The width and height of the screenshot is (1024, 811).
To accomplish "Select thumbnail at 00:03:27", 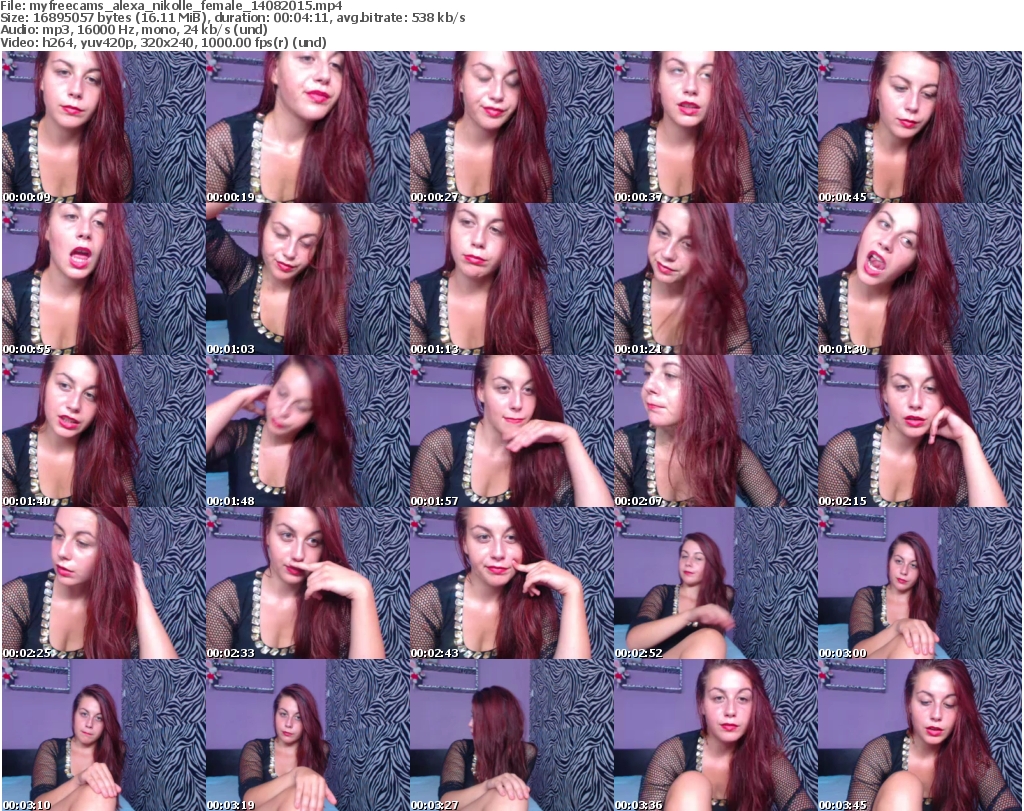I will [x=511, y=735].
